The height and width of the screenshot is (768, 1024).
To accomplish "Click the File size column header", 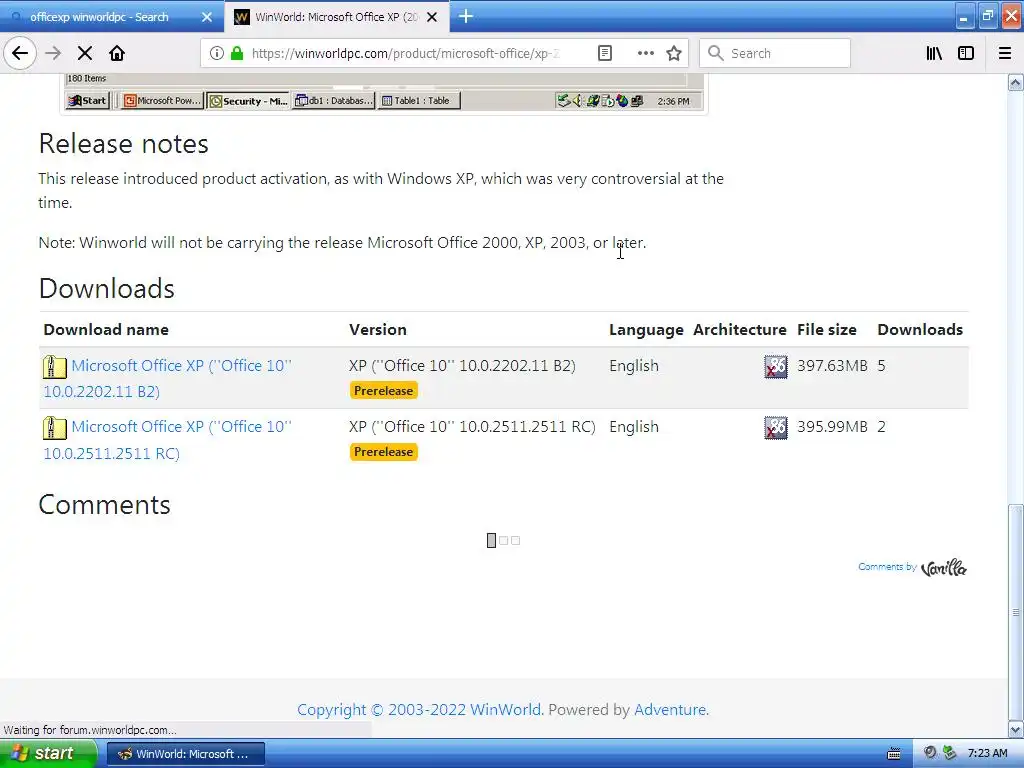I will click(x=826, y=330).
